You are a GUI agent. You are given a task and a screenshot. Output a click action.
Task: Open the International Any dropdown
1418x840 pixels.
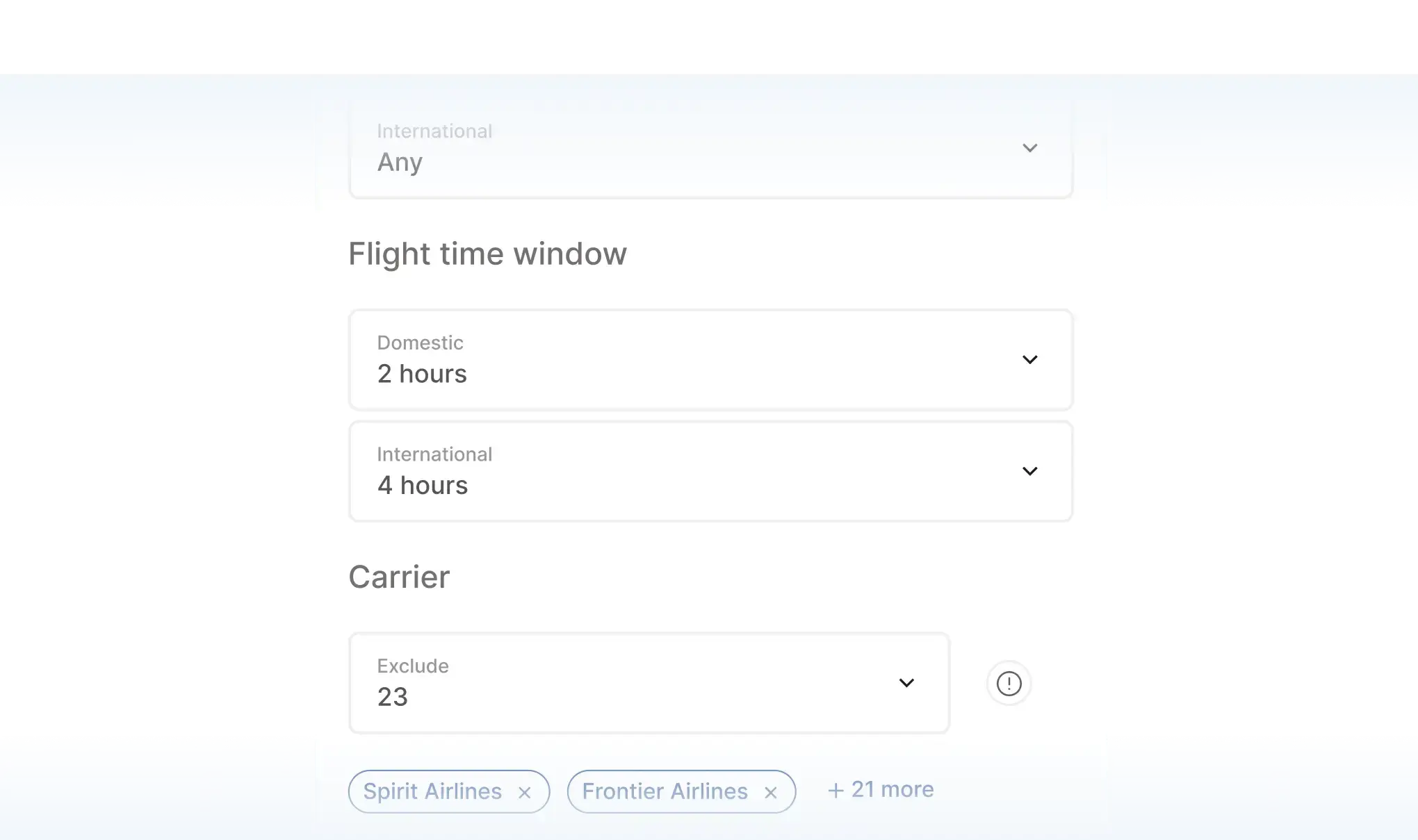click(710, 147)
